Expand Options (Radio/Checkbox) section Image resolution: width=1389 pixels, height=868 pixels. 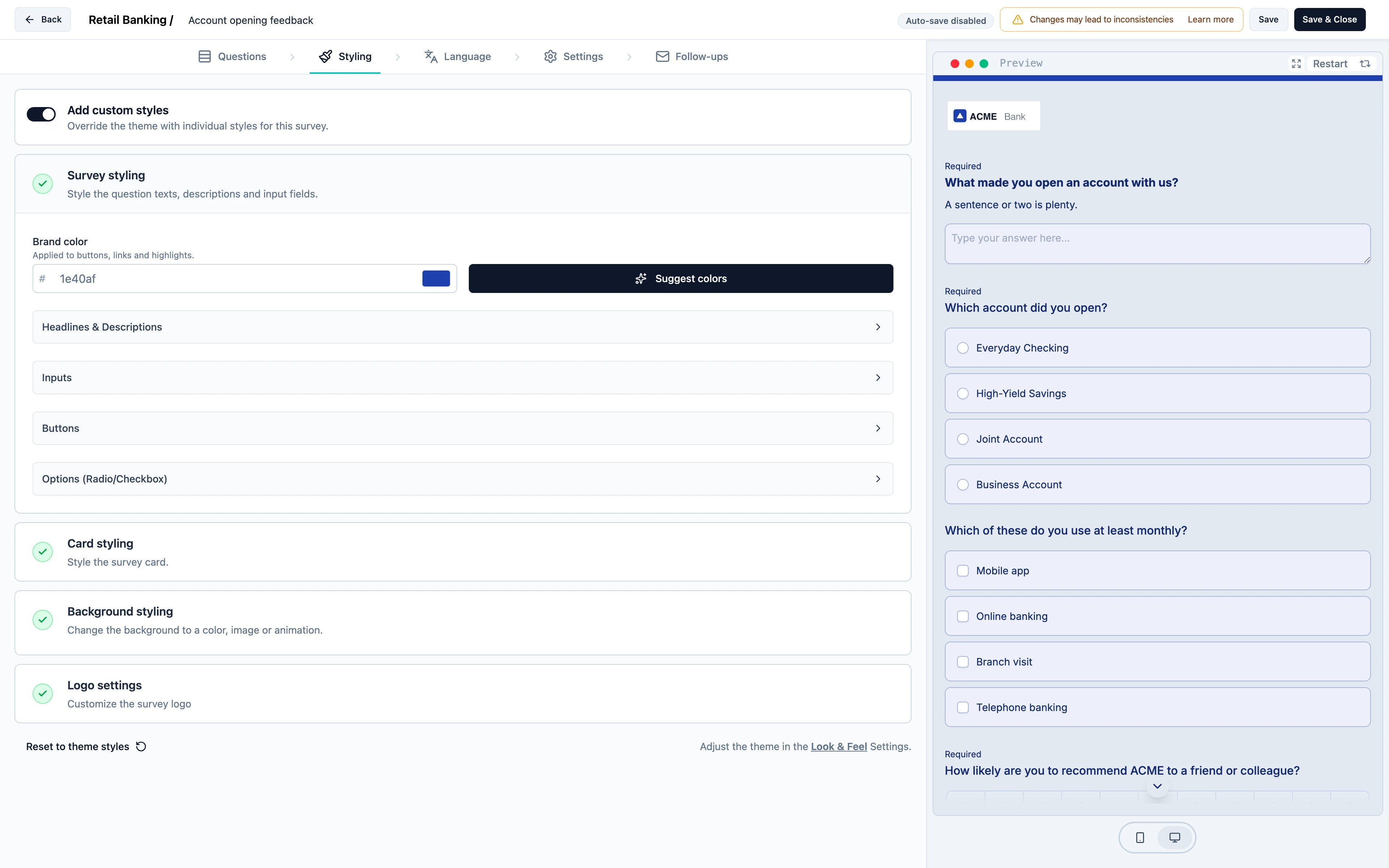pyautogui.click(x=463, y=479)
